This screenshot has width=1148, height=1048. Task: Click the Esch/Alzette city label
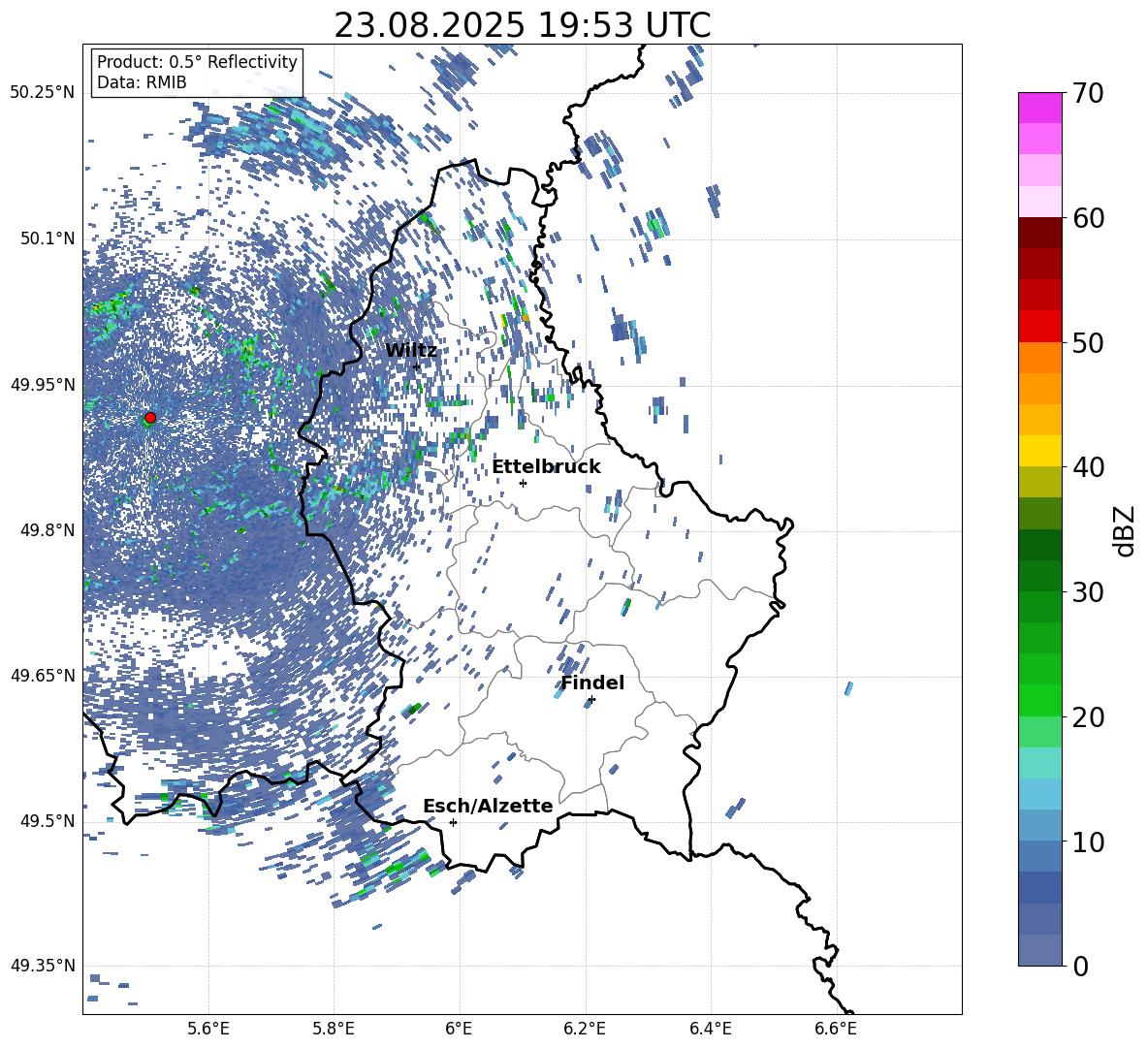tap(488, 806)
